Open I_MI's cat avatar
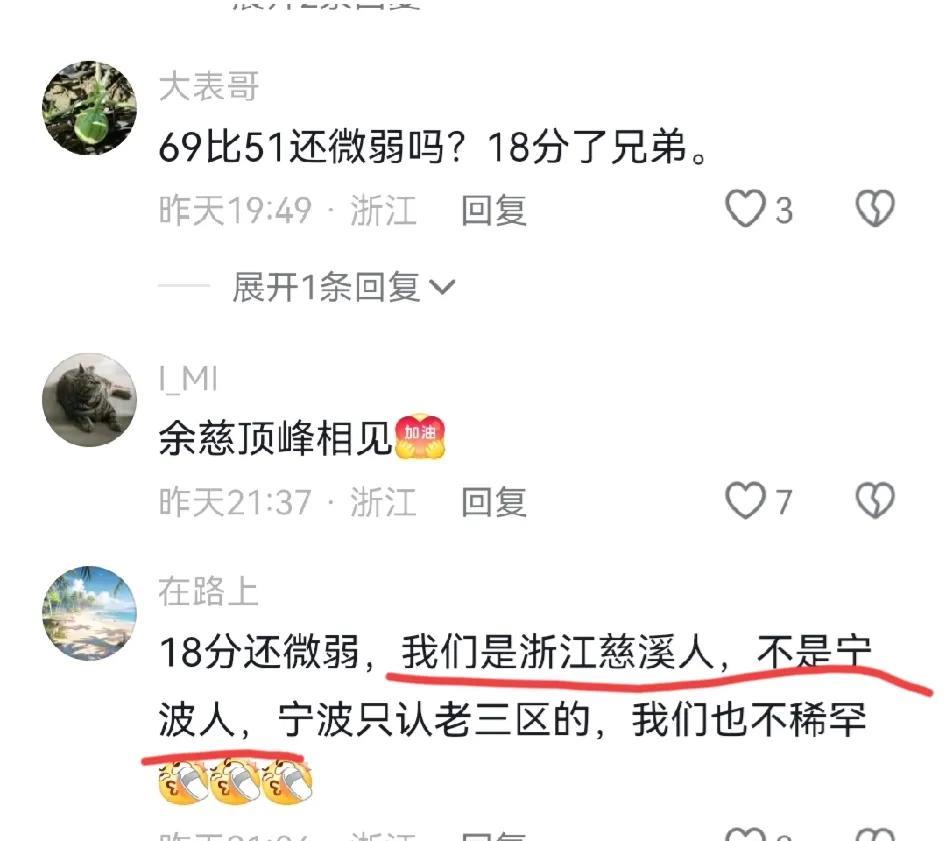This screenshot has width=946, height=841. 89,400
